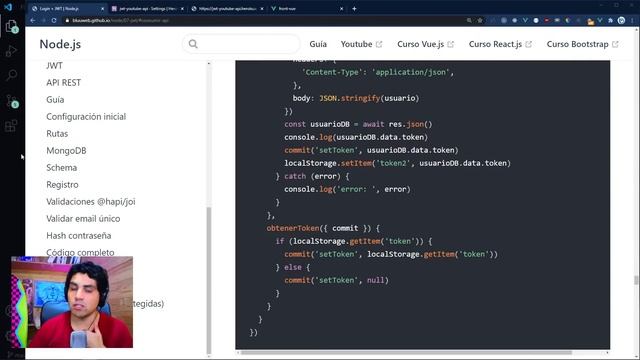Click the orange folder extension icon
Screen dimensions: 640x360
coord(590,21)
